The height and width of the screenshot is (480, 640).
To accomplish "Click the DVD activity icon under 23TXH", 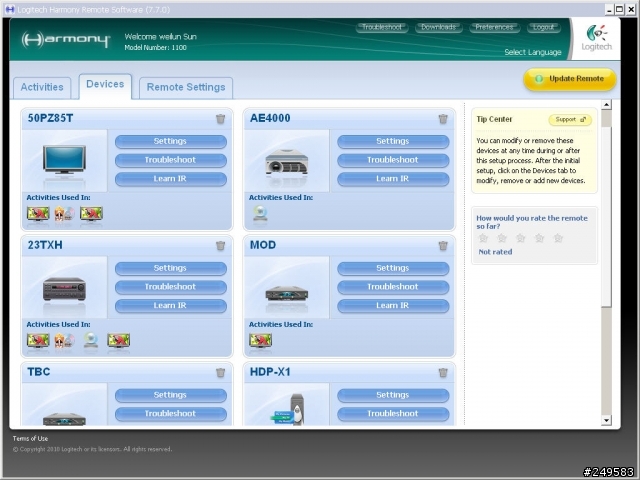I will (64, 340).
